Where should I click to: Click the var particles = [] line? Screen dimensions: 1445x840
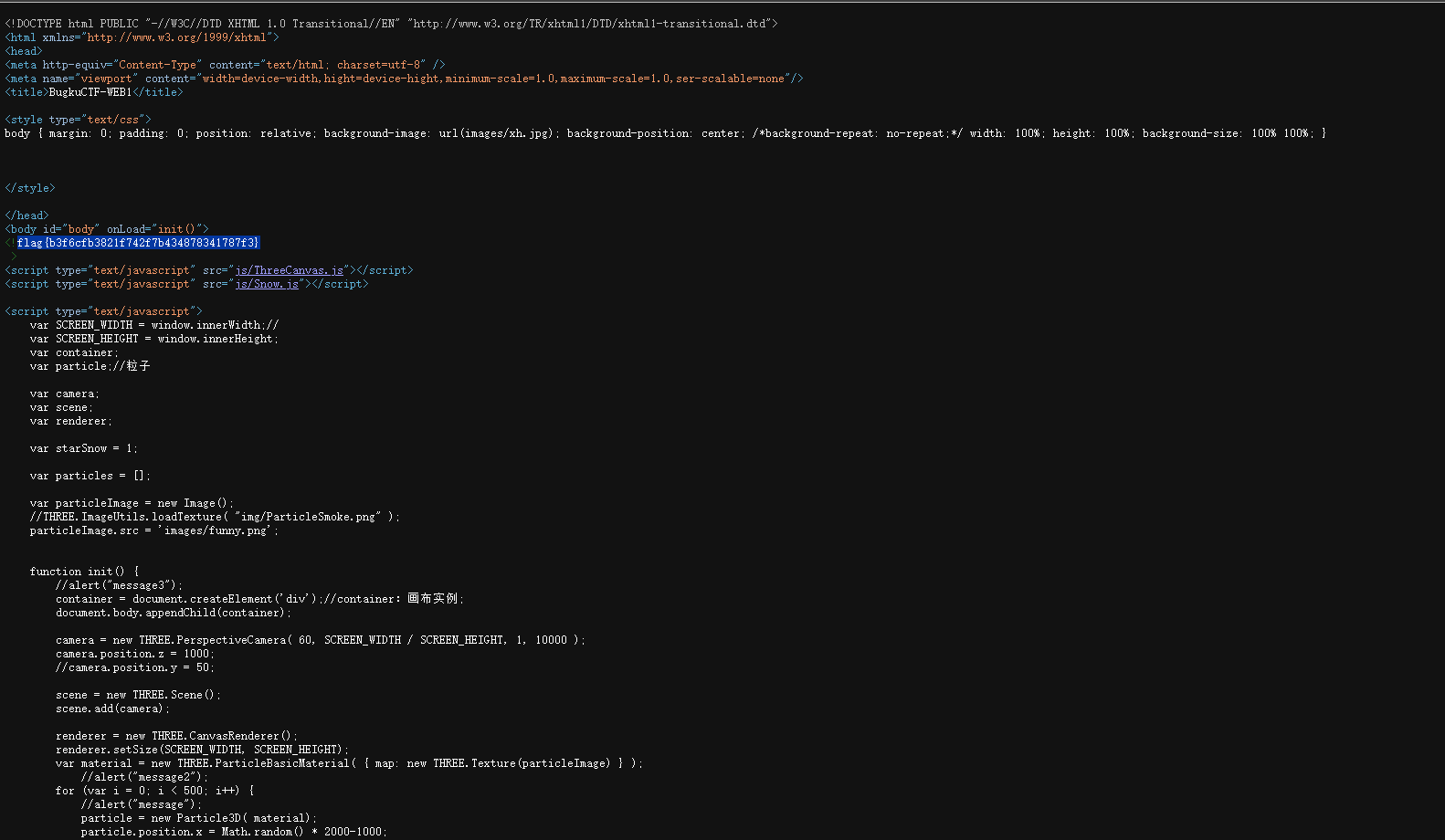[90, 476]
